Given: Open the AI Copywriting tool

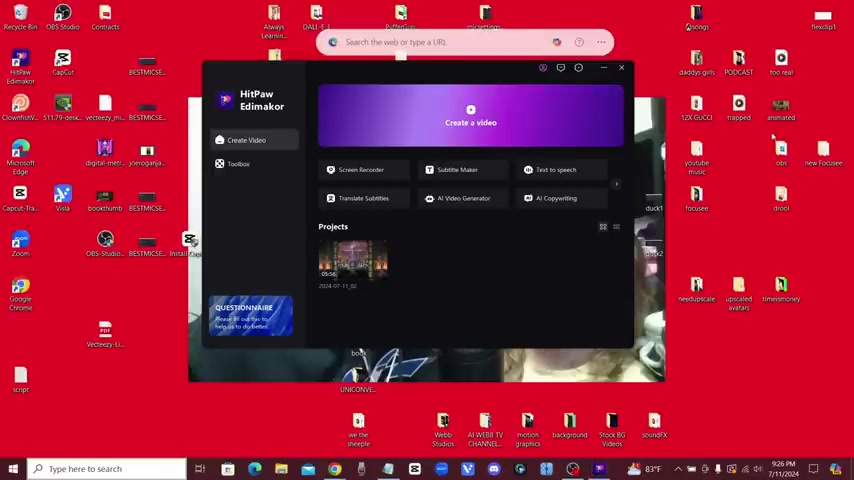Looking at the screenshot, I should pyautogui.click(x=562, y=198).
